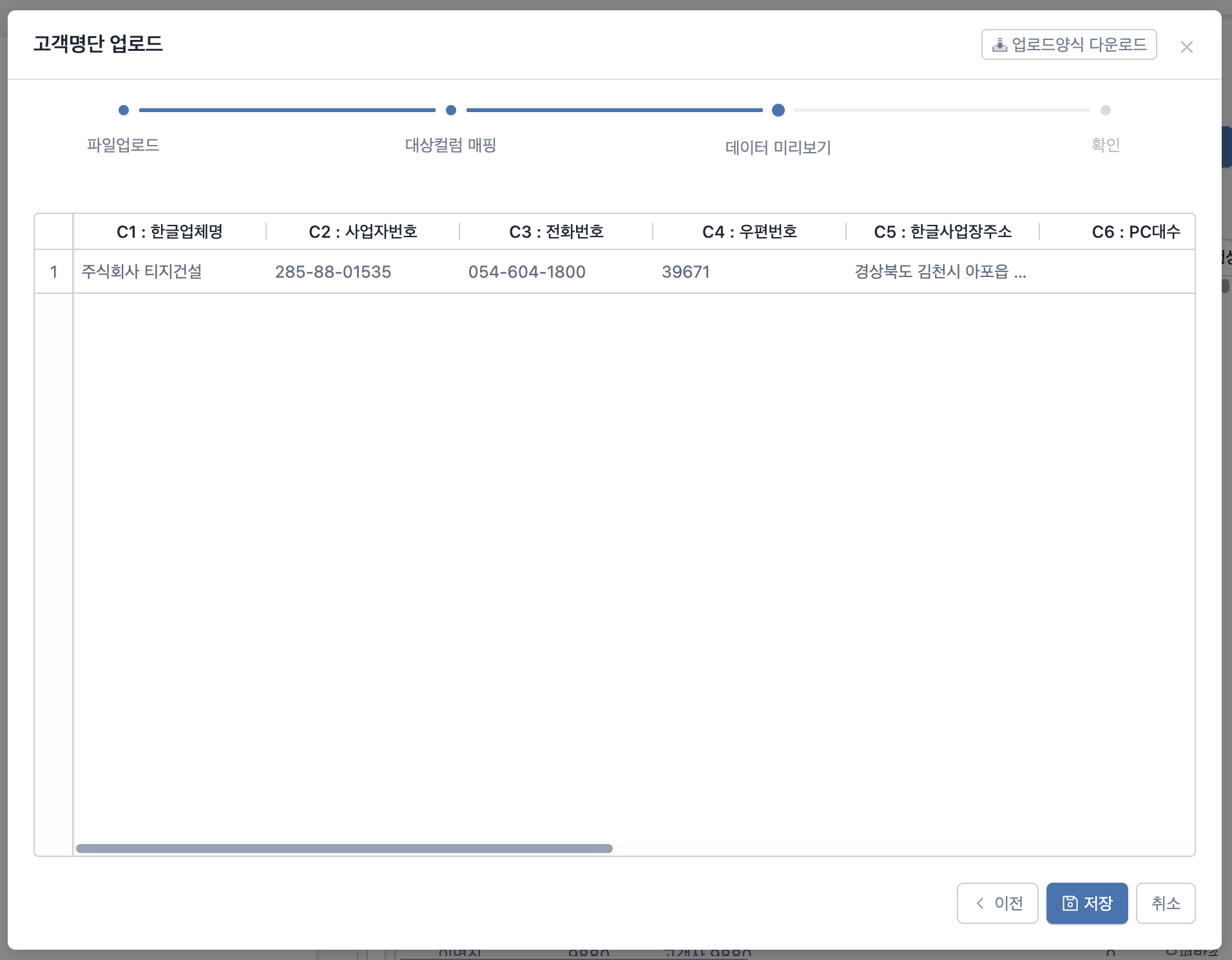1232x960 pixels.
Task: Click the 주식회사 티지건설 company name cell
Action: (142, 272)
